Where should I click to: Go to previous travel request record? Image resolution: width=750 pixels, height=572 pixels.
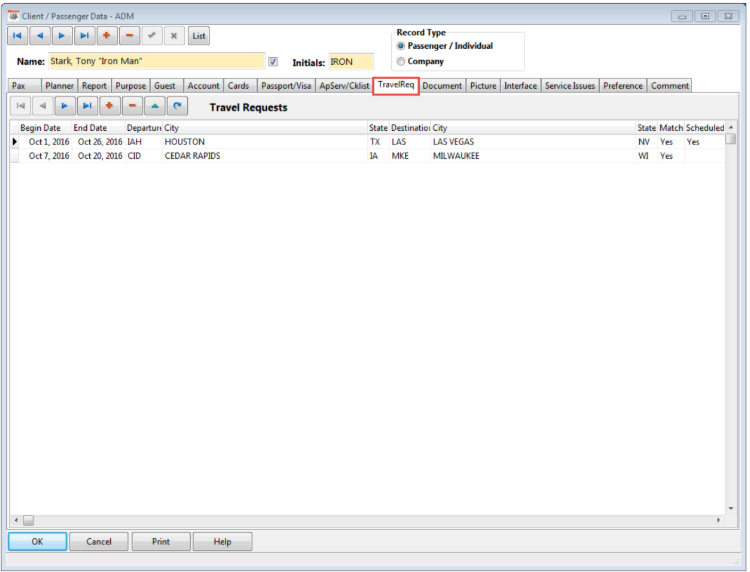tap(43, 106)
